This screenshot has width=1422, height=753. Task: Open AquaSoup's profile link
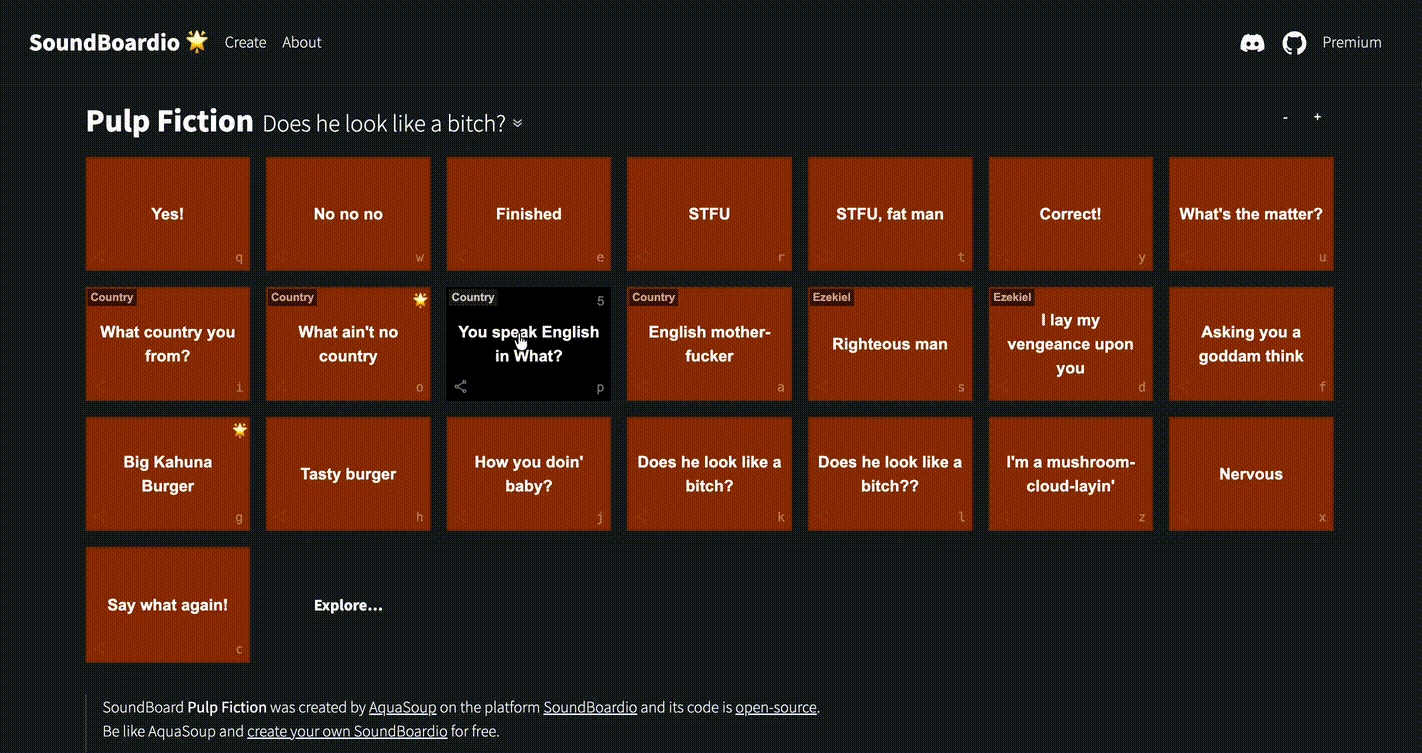tap(402, 707)
